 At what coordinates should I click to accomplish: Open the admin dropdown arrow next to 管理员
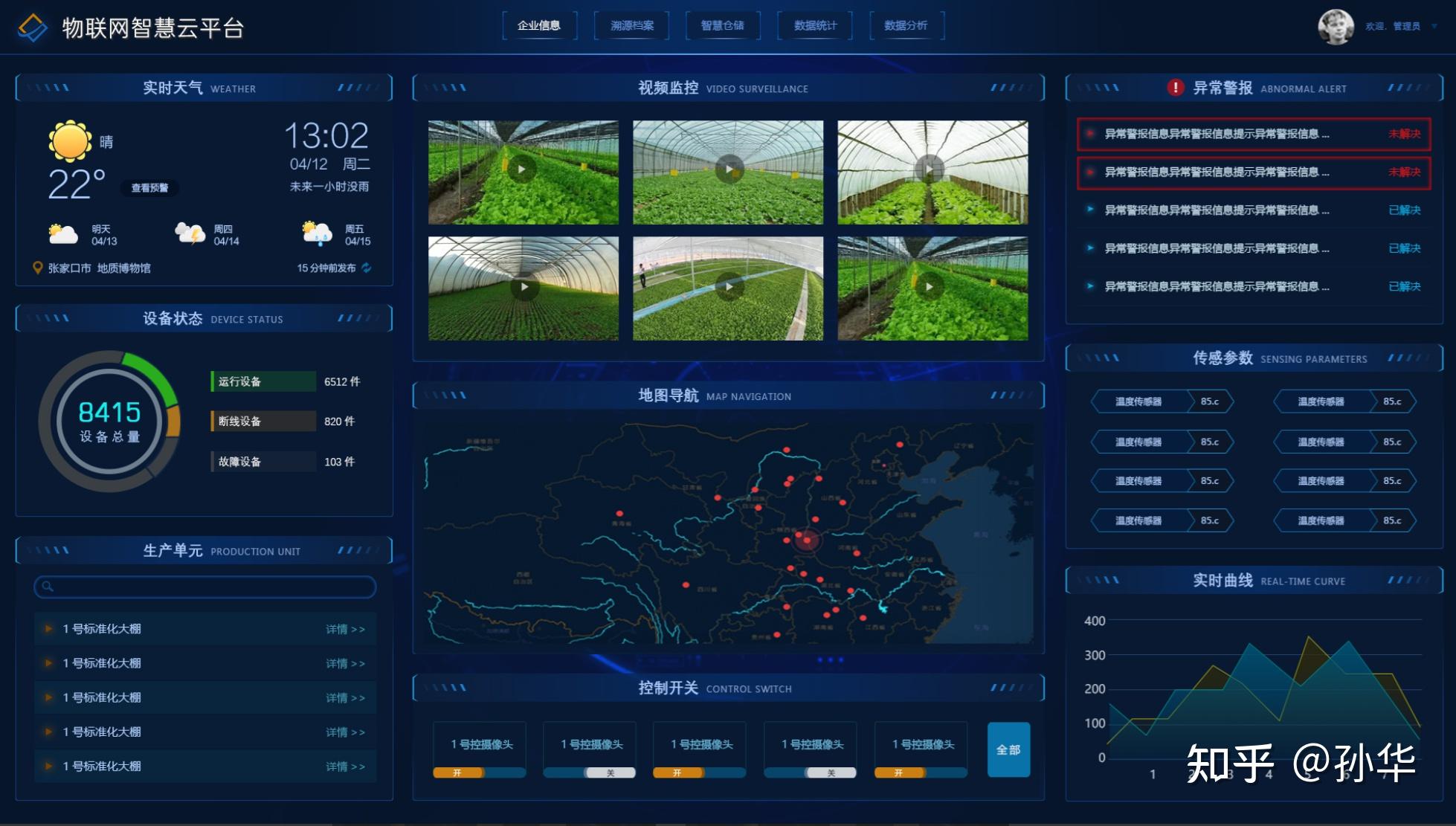[1434, 26]
